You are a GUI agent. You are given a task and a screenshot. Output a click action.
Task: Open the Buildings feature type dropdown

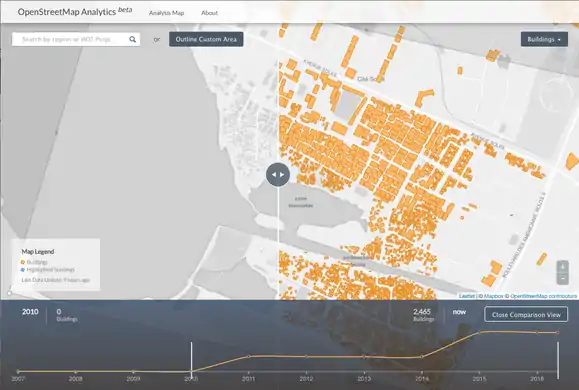544,39
